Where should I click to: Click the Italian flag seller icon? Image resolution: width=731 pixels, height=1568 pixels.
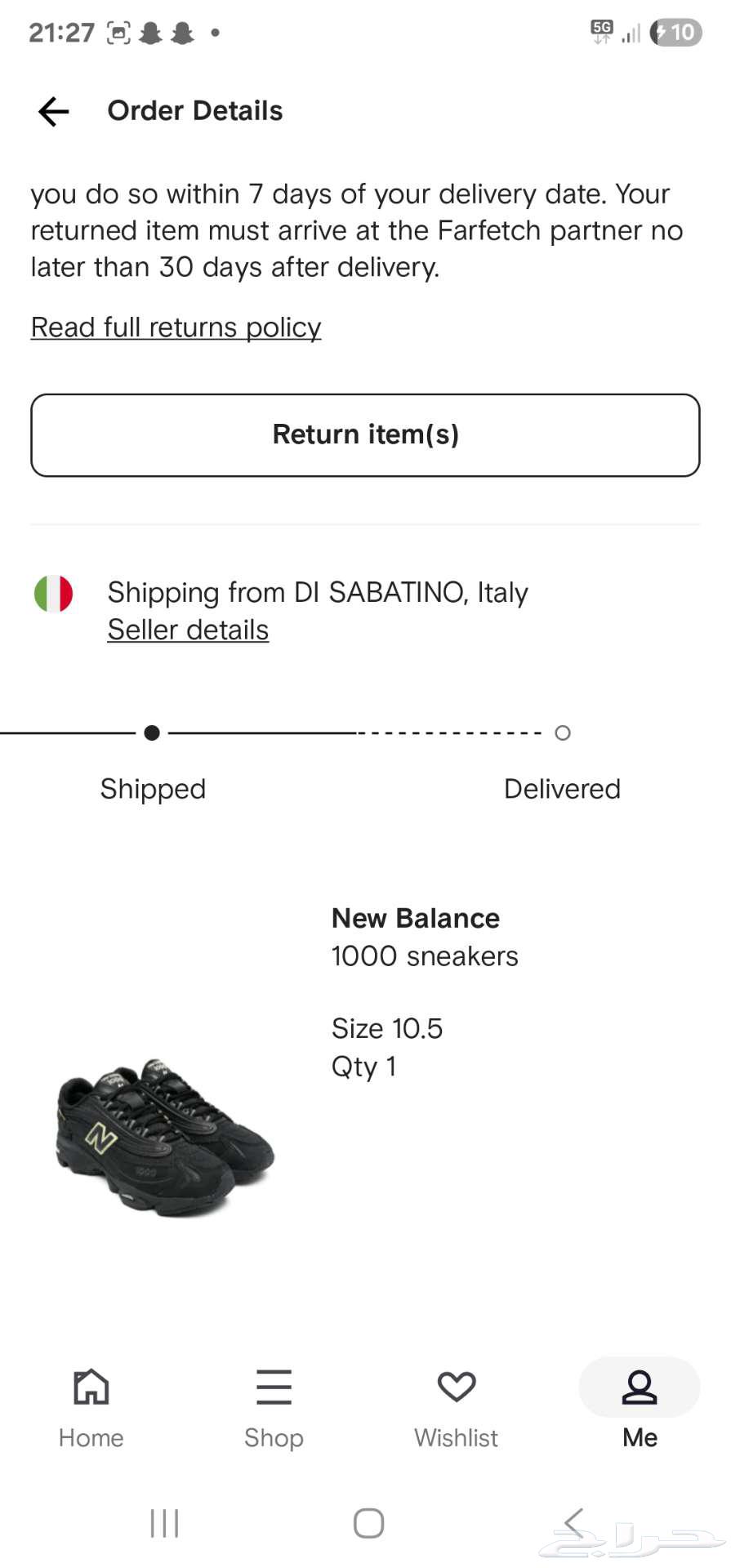tap(54, 595)
